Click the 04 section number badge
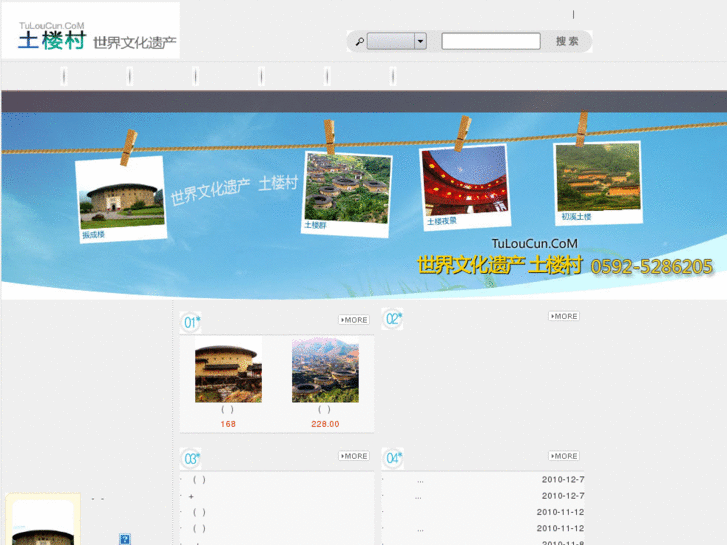Viewport: 727px width, 545px height. coord(392,458)
